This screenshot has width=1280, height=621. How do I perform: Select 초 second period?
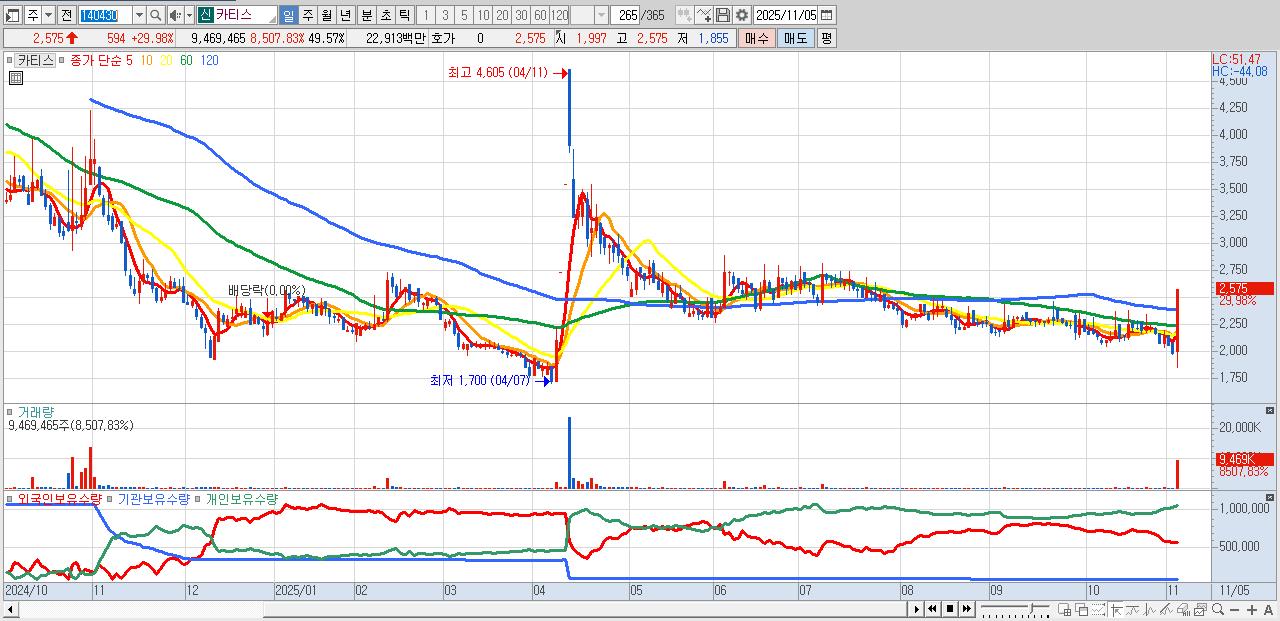pyautogui.click(x=385, y=16)
